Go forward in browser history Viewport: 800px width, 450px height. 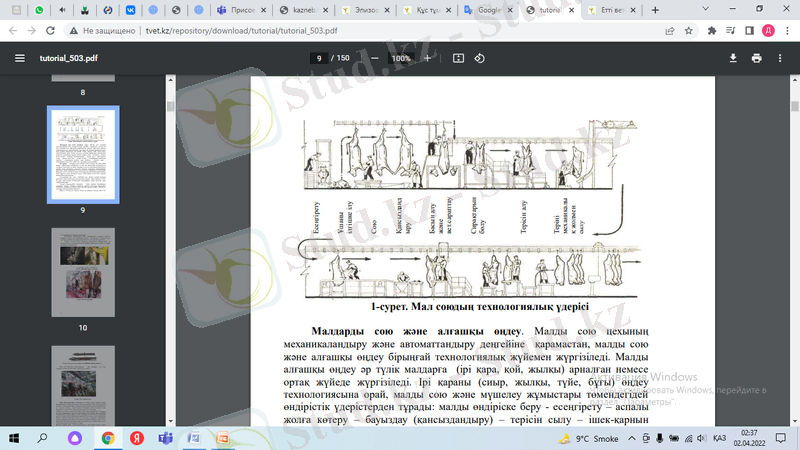[x=32, y=31]
